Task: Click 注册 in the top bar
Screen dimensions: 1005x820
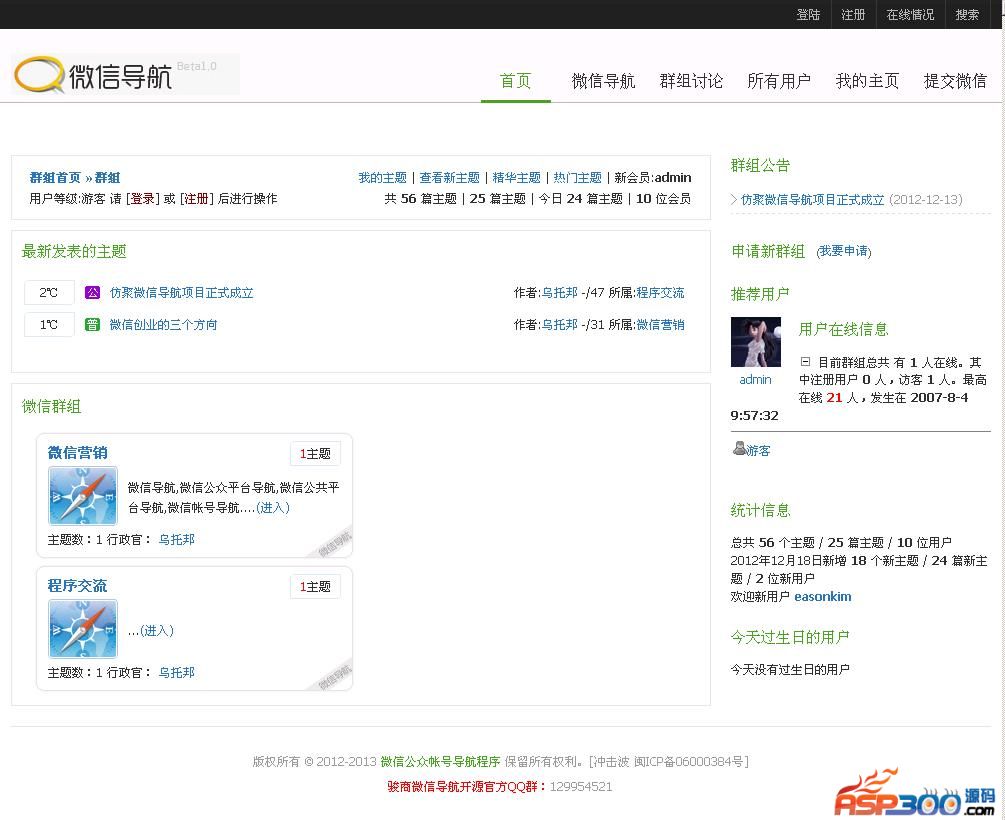Action: pos(853,15)
